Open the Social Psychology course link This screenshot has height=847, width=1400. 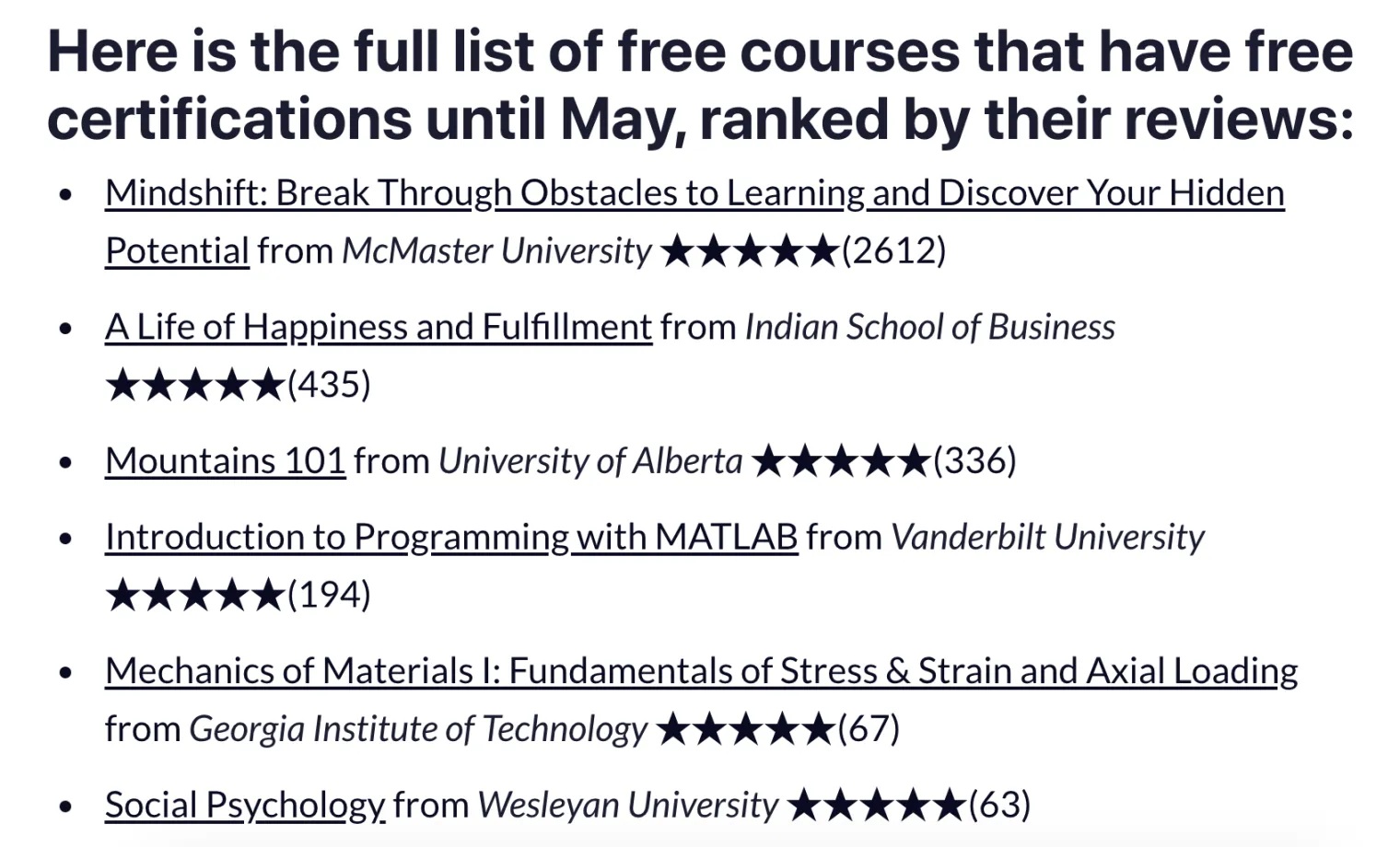coord(245,806)
